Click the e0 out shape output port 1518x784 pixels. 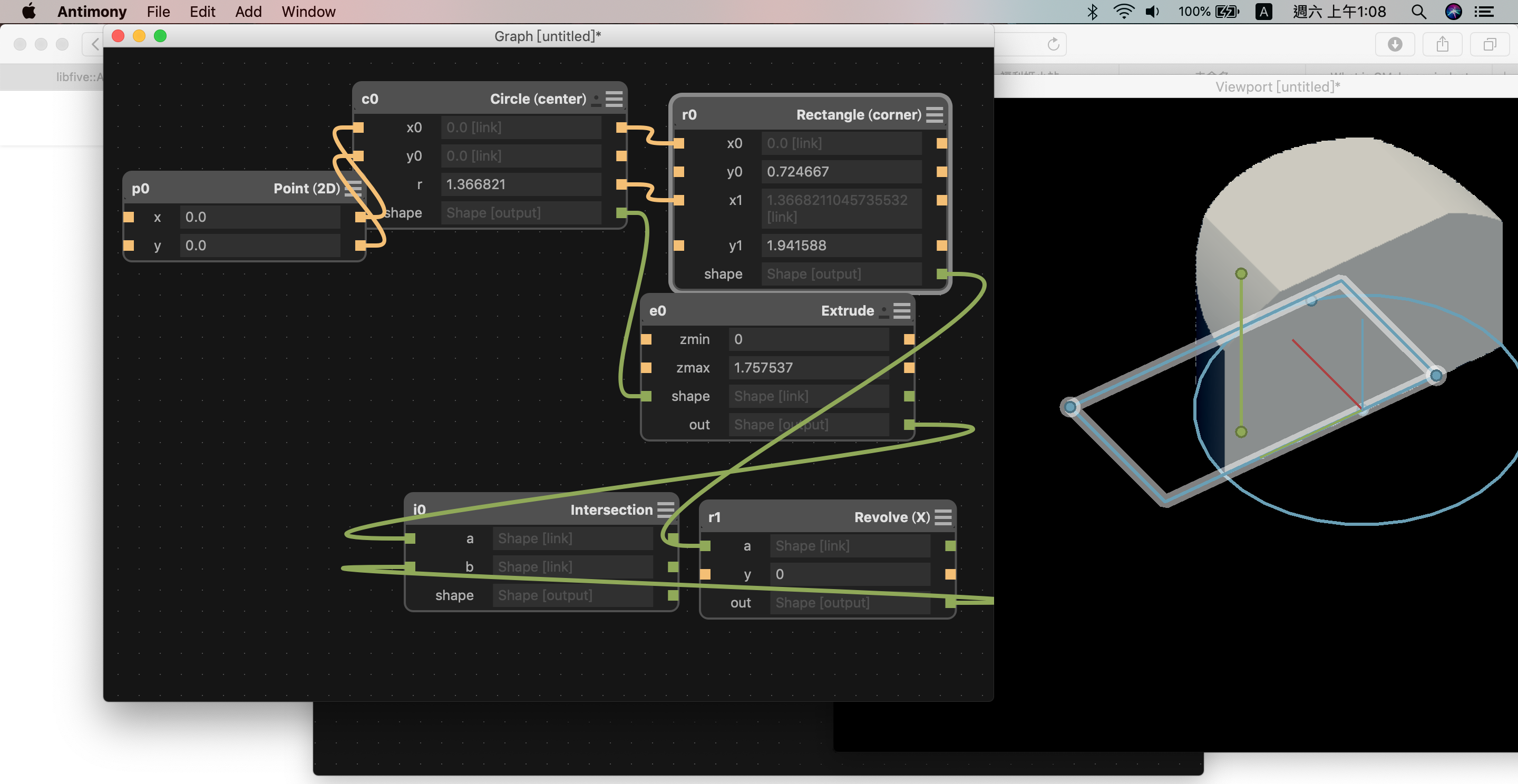[909, 425]
